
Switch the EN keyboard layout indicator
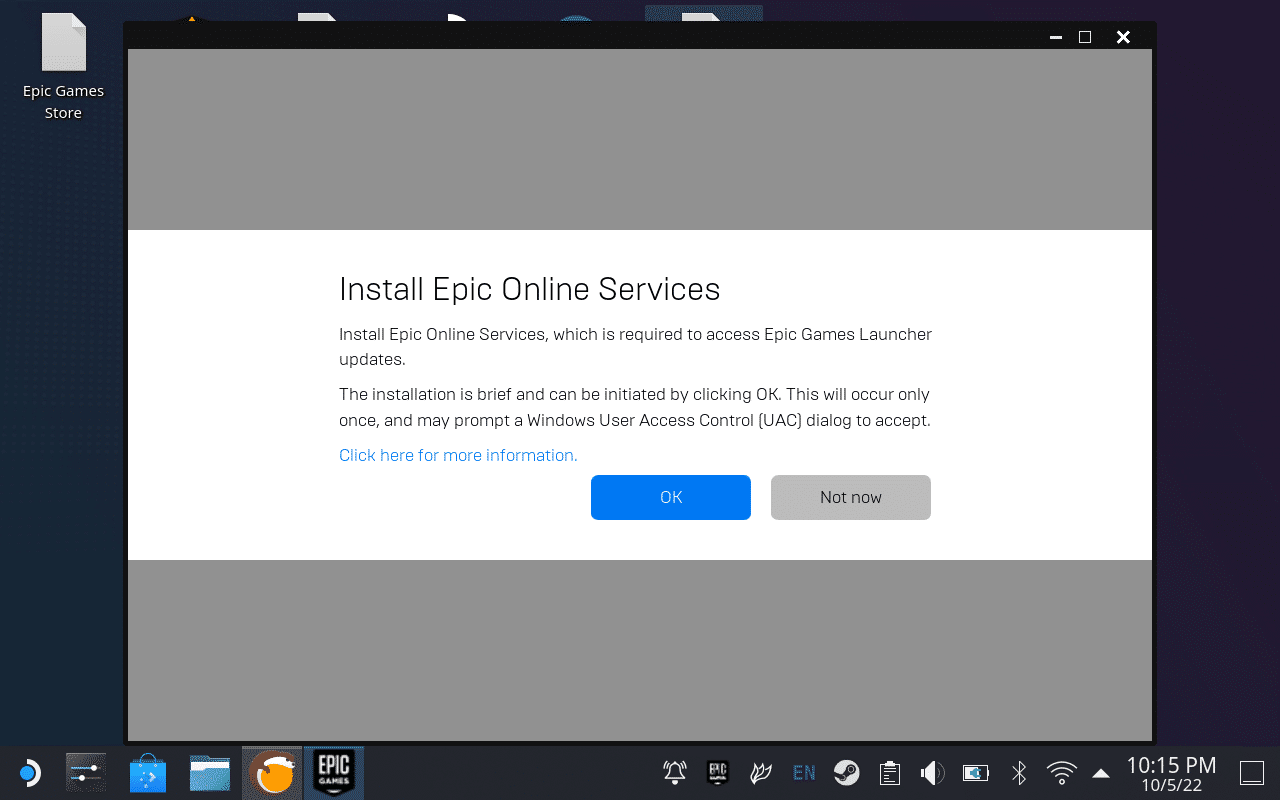click(804, 773)
